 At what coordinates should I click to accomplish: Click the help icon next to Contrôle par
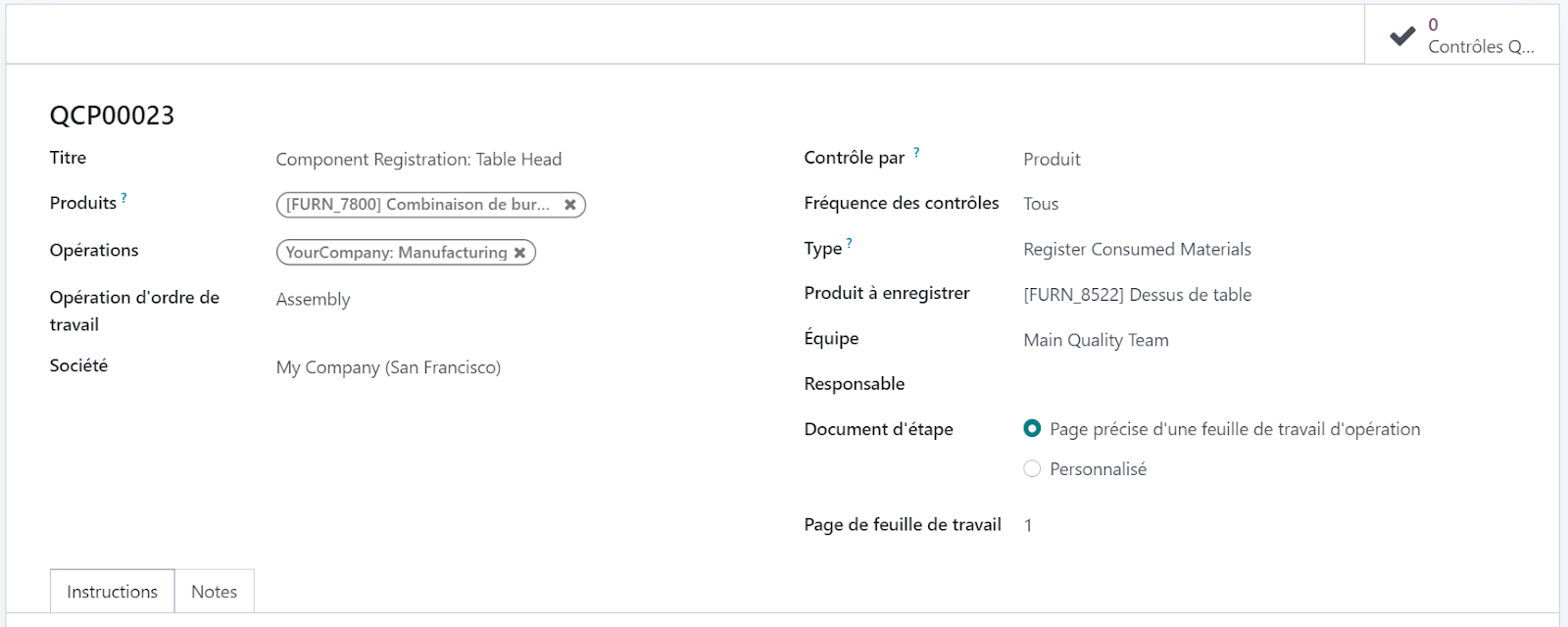click(916, 153)
